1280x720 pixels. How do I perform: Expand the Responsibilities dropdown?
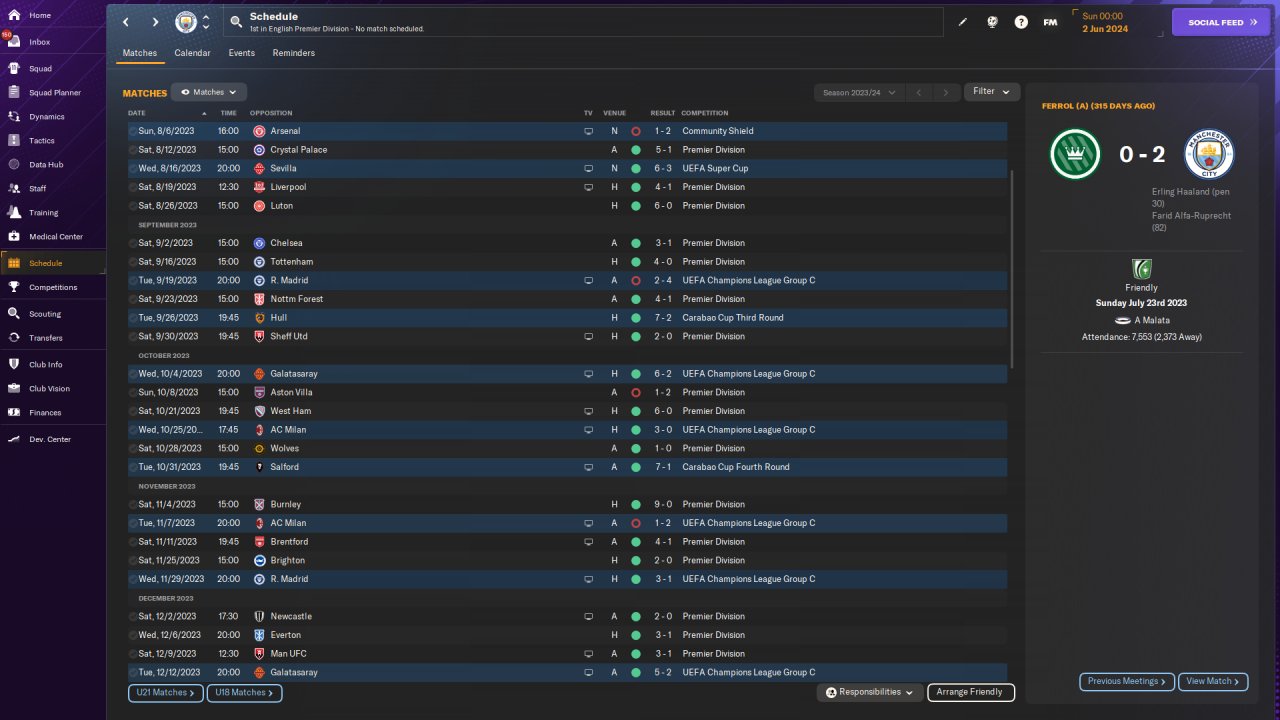(x=870, y=692)
